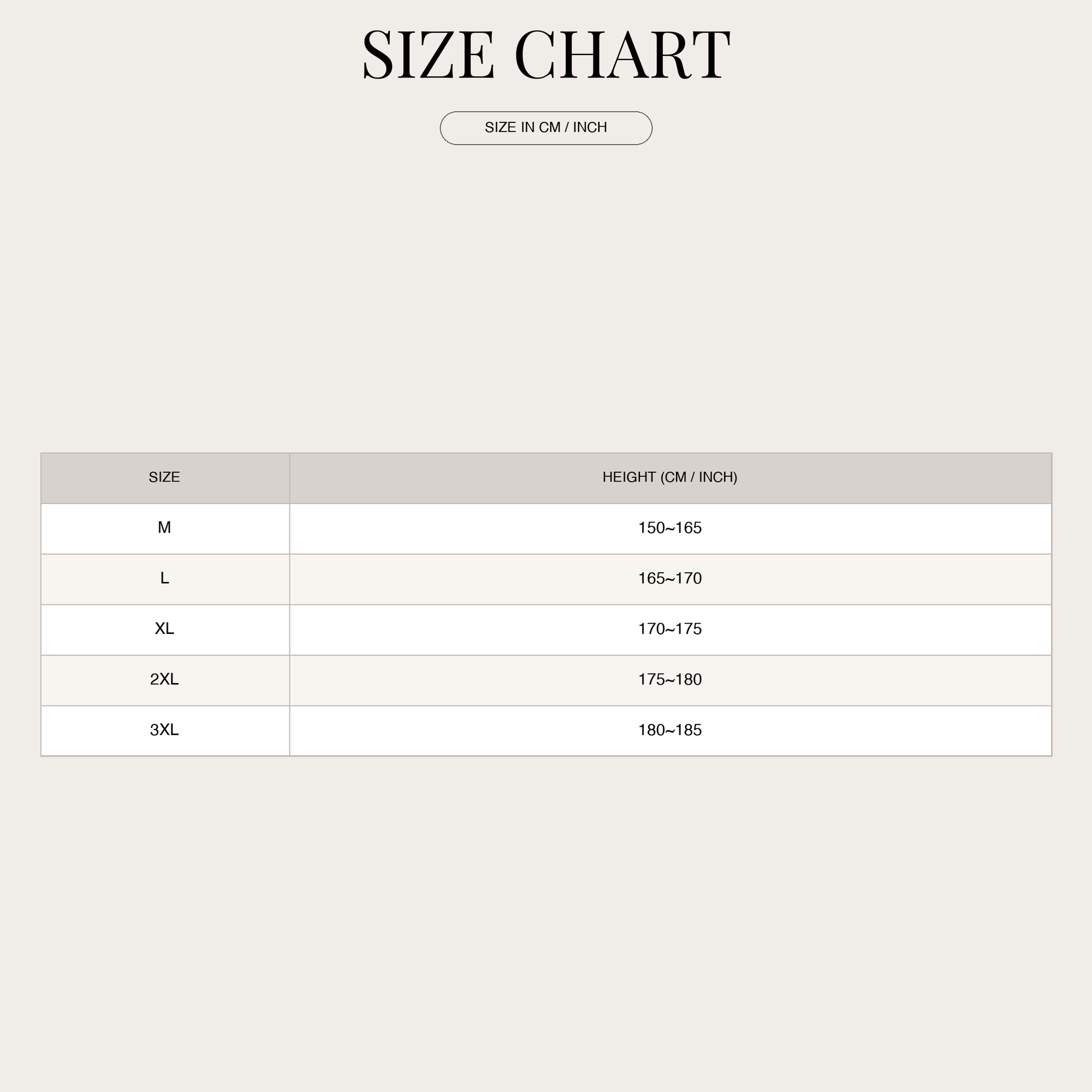Select the HEIGHT (CM / INCH) header
The image size is (1092, 1092).
670,478
